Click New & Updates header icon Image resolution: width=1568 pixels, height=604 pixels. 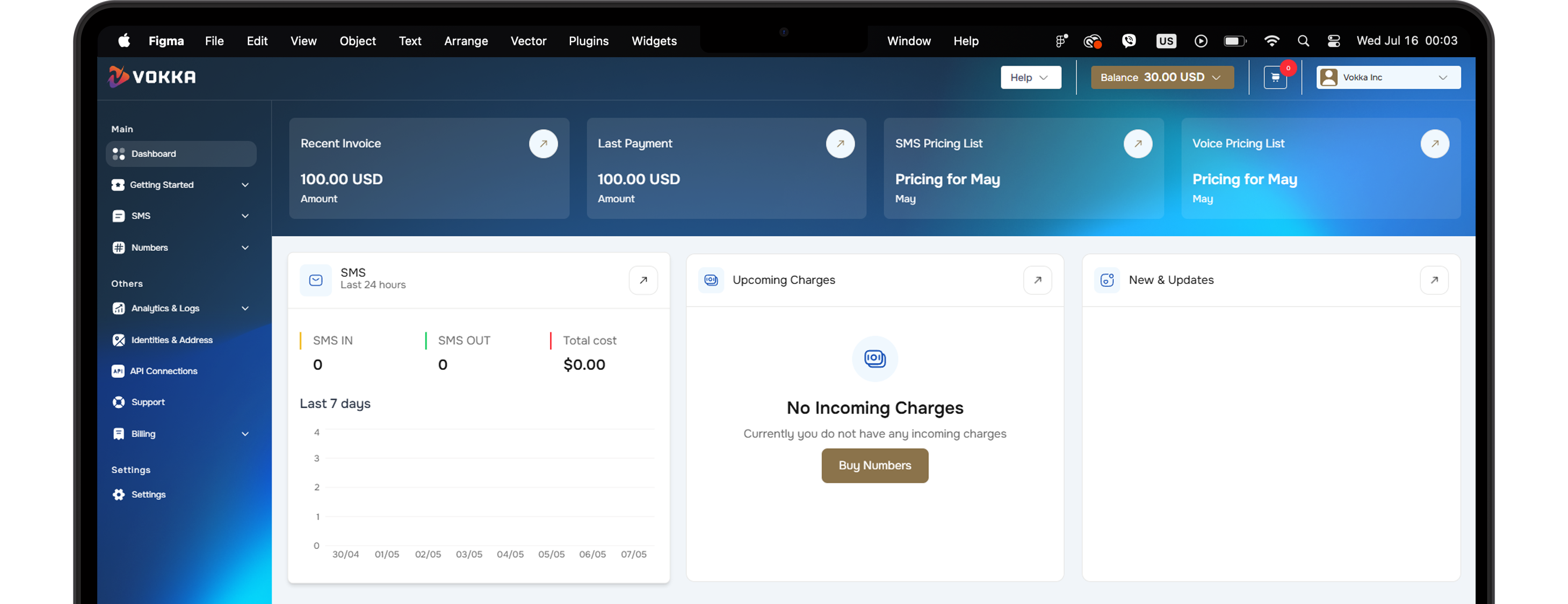(x=1106, y=280)
